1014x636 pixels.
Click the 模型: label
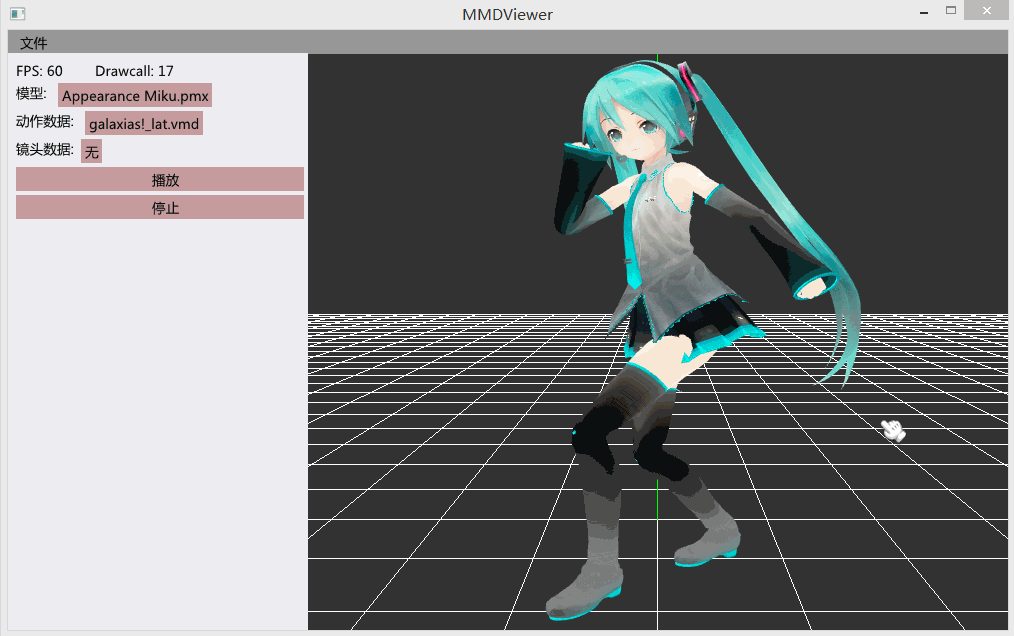pyautogui.click(x=31, y=94)
